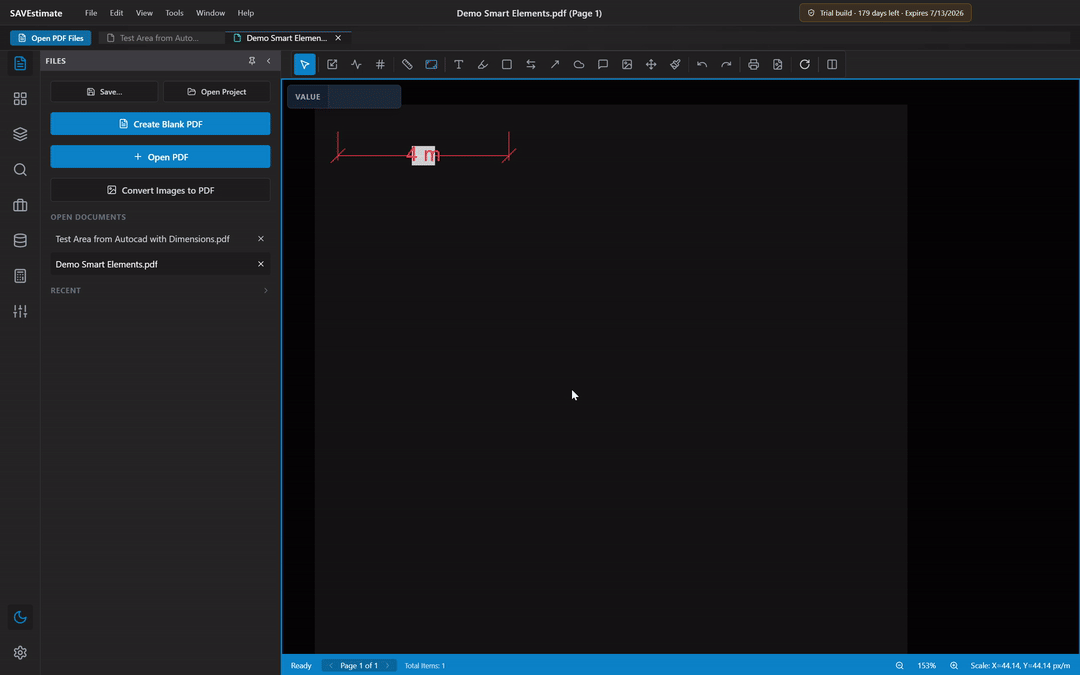The width and height of the screenshot is (1080, 675).
Task: Open the database cylinder sidebar panel
Action: point(20,240)
